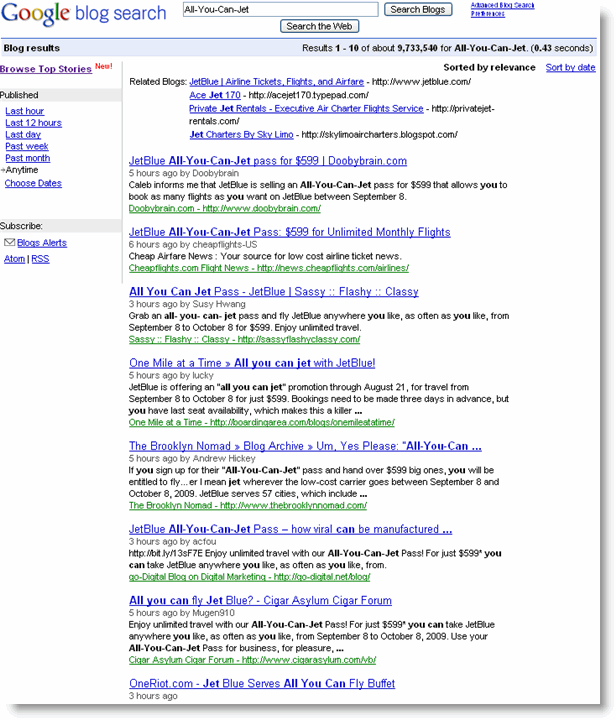616x720 pixels.
Task: Open how viral can be manufactured result
Action: [290, 529]
